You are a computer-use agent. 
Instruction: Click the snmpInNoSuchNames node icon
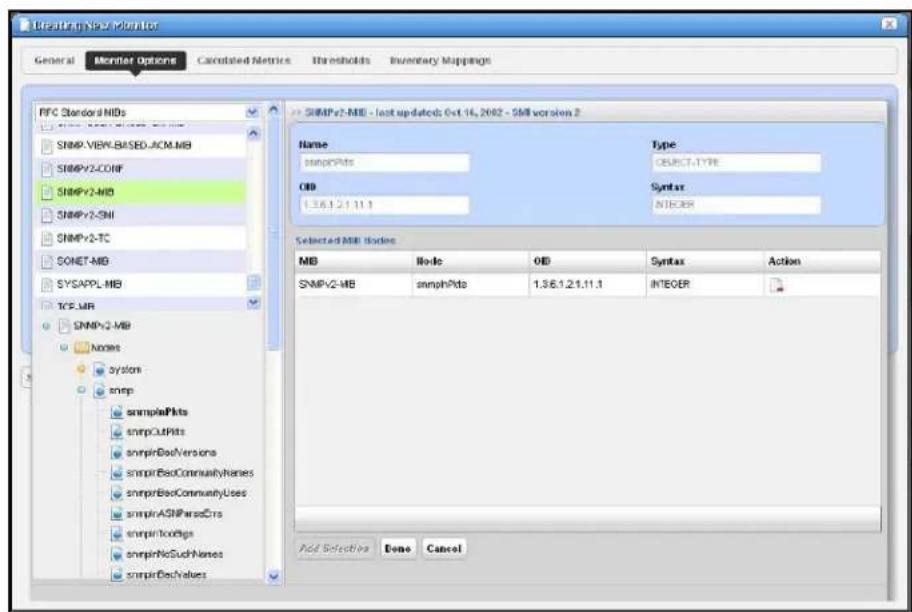[117, 554]
